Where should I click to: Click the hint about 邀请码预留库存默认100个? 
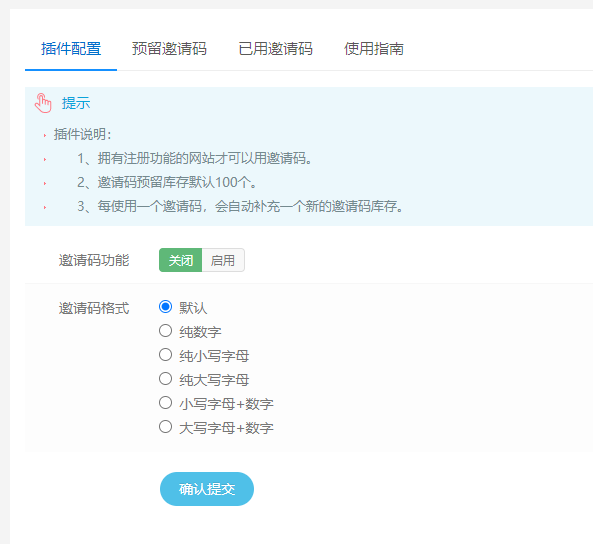pos(167,182)
